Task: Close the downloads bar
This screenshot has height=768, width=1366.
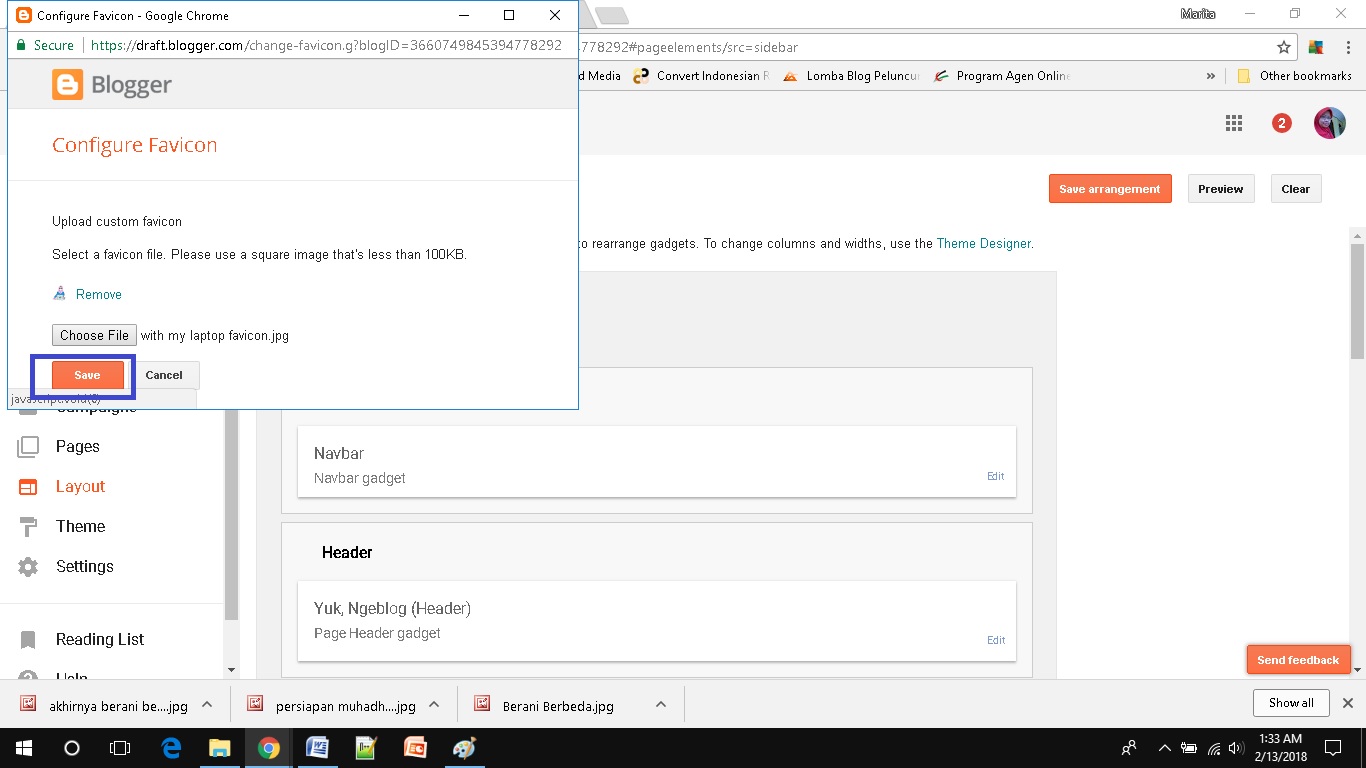Action: click(1347, 703)
